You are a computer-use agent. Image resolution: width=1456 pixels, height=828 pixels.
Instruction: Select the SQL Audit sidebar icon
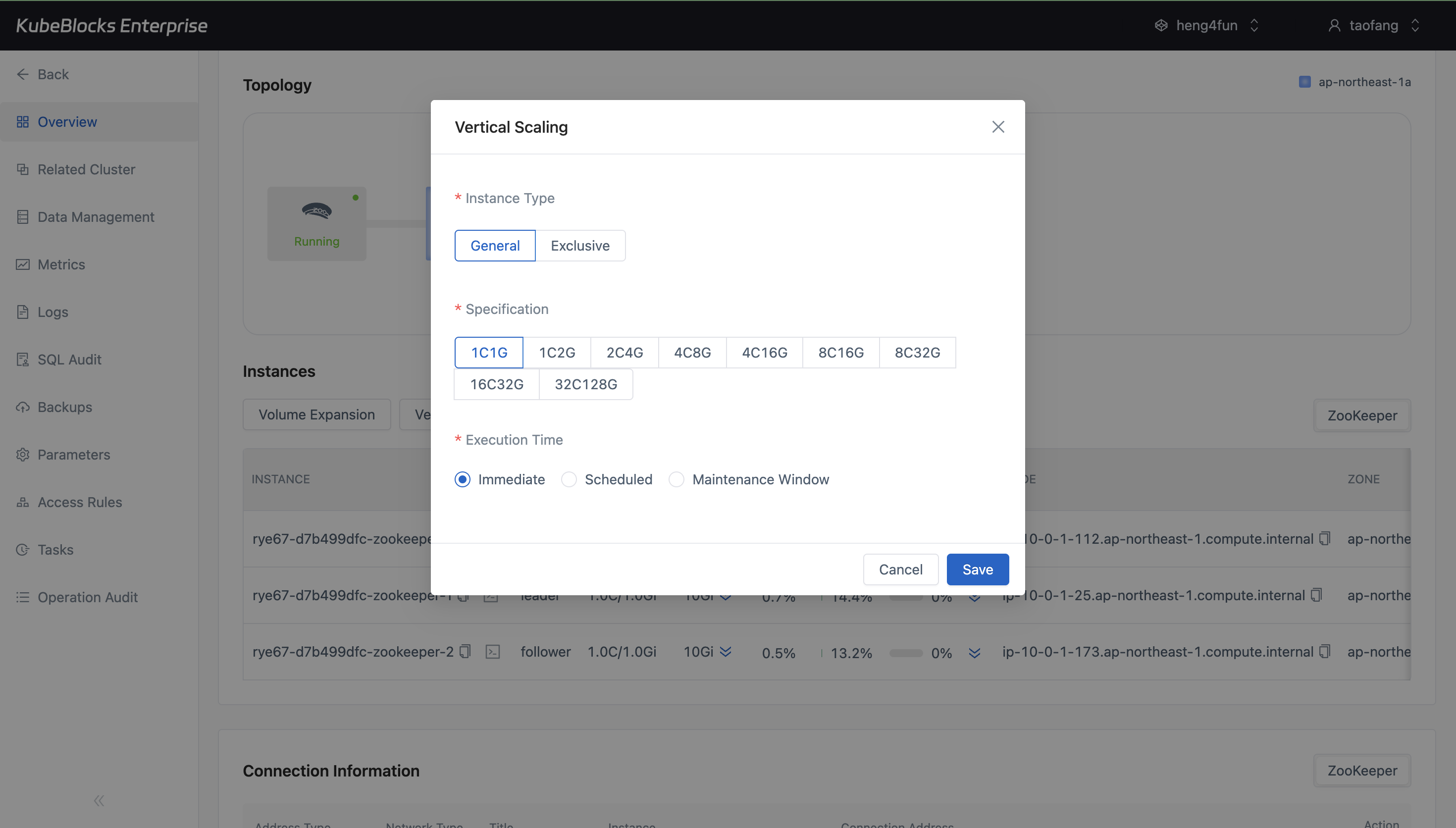23,360
